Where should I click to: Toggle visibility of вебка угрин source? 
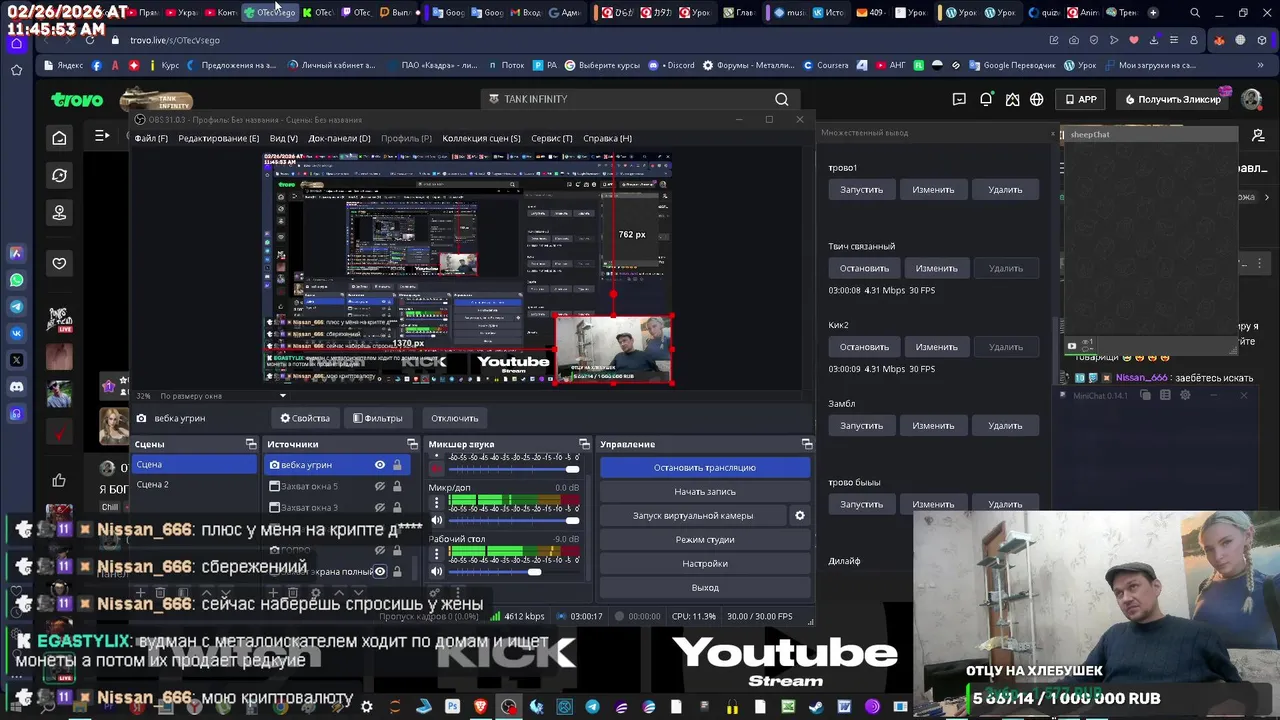(x=380, y=465)
